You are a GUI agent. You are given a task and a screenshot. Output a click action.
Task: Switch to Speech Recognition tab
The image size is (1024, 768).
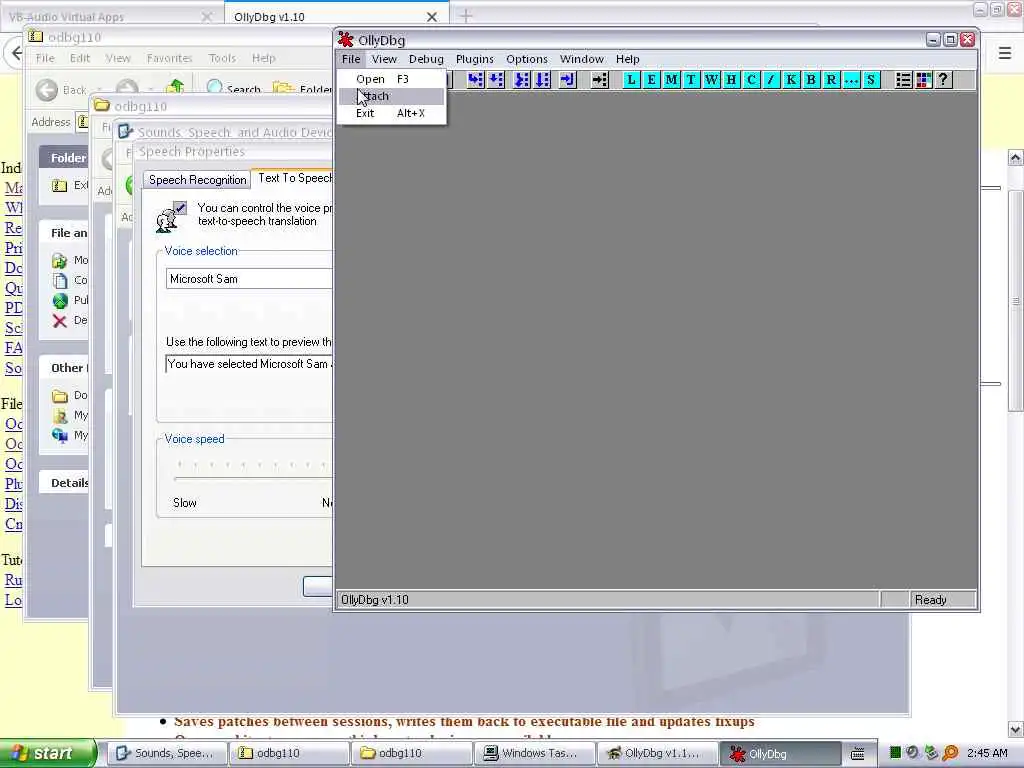197,180
